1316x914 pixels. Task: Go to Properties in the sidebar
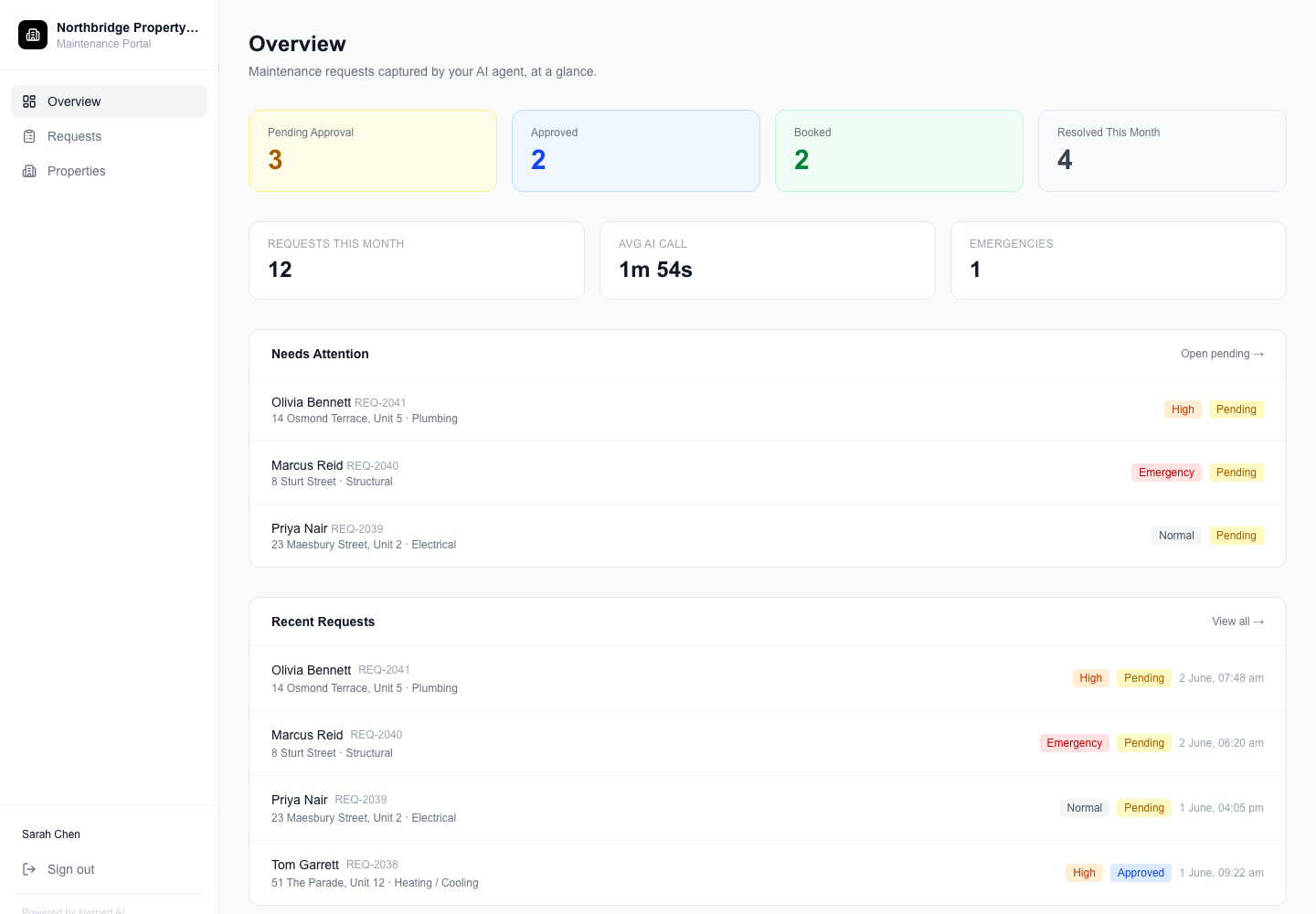click(x=109, y=171)
